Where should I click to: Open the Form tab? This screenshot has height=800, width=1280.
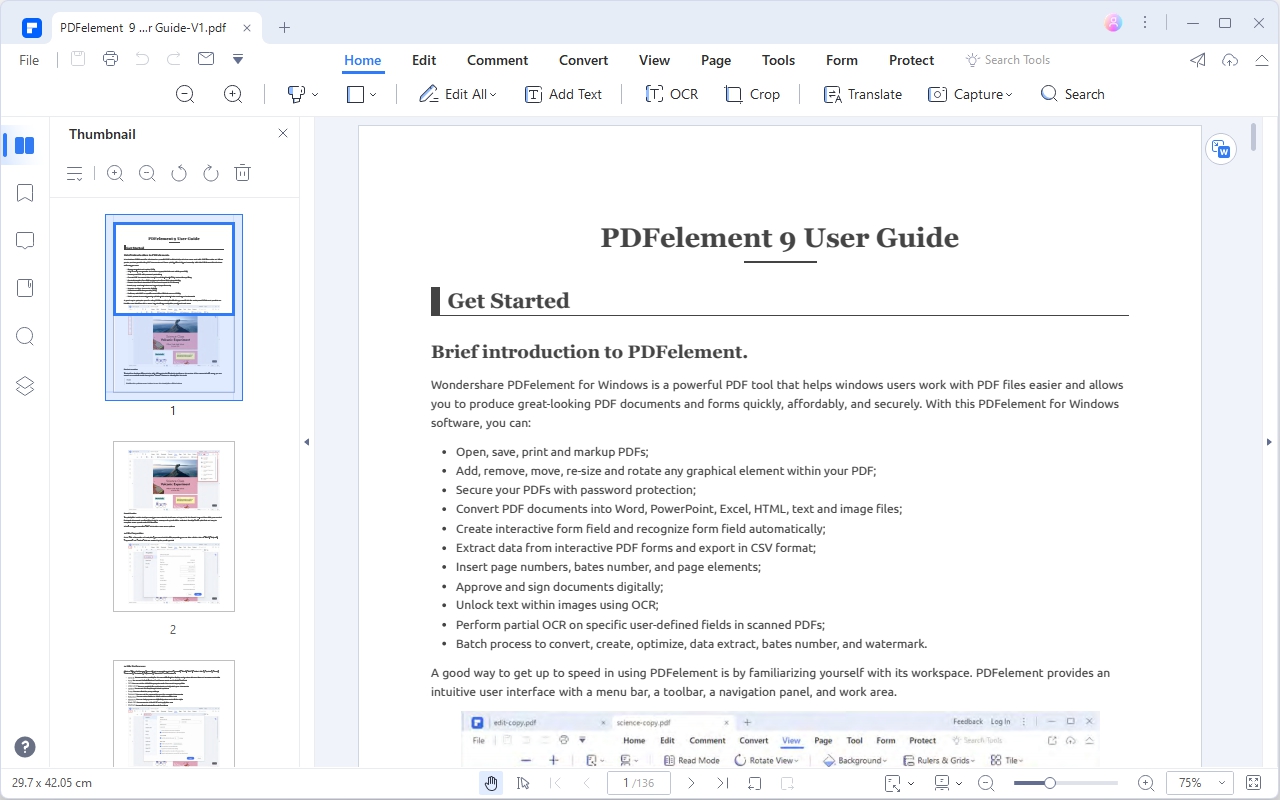pos(842,60)
